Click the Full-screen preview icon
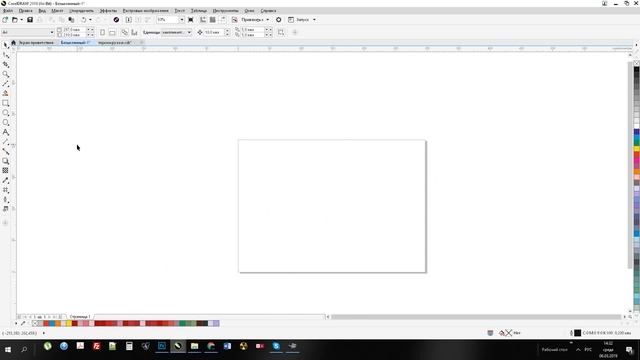This screenshot has height=360, width=640. (191, 20)
